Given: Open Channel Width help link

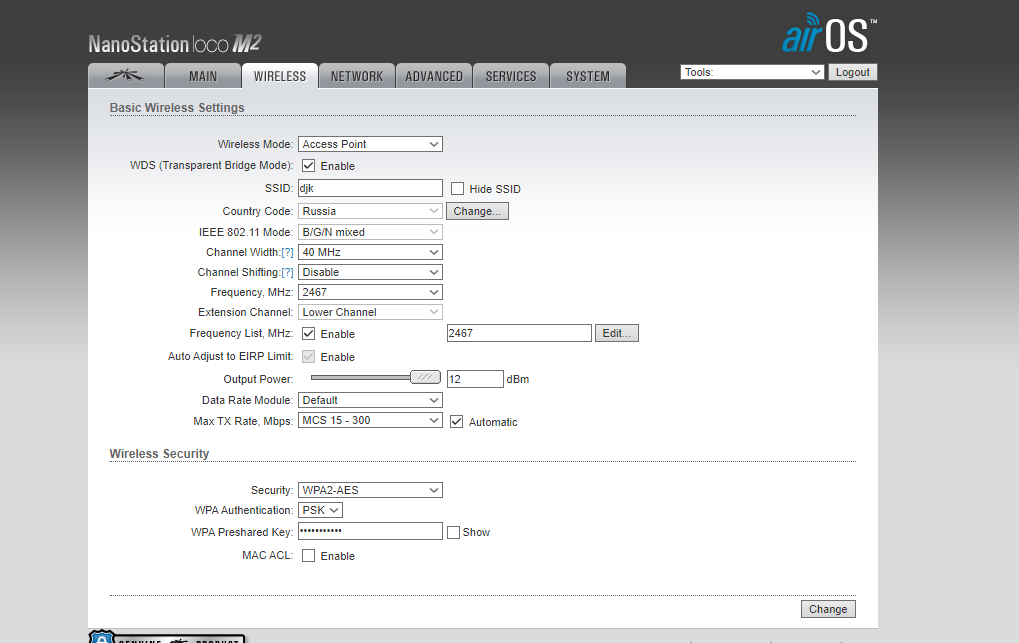Looking at the screenshot, I should tap(287, 252).
